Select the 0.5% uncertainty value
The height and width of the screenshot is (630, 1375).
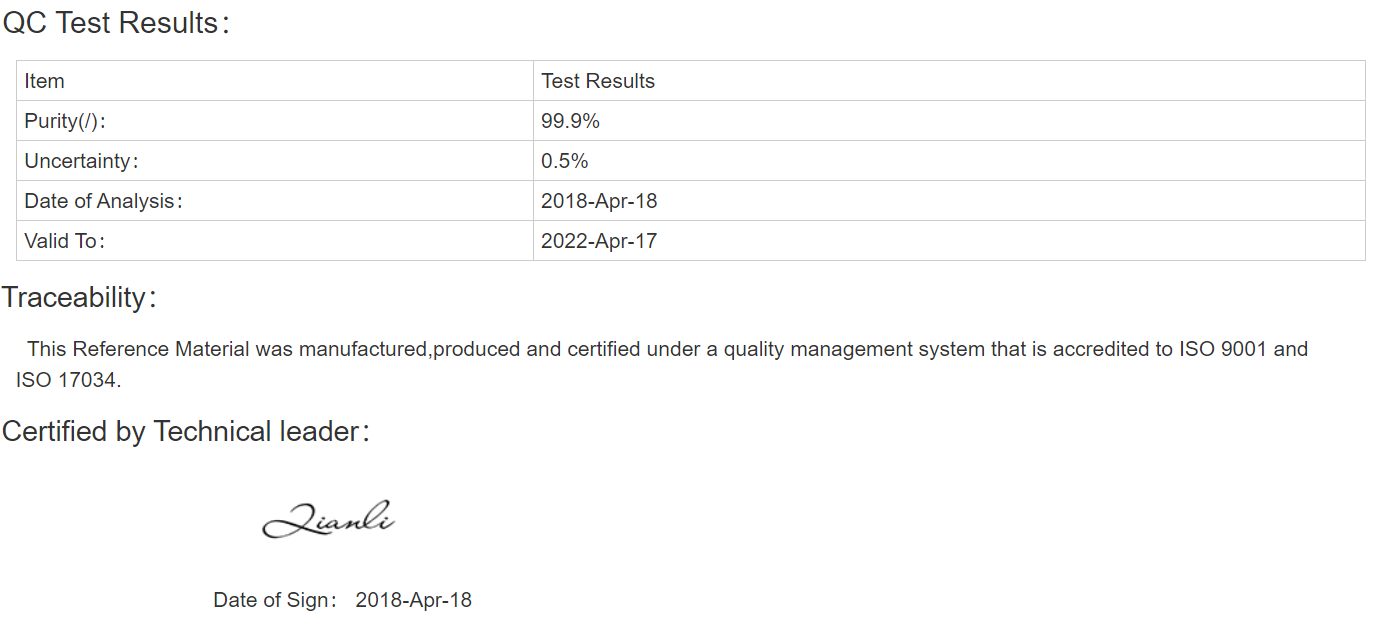[x=565, y=161]
